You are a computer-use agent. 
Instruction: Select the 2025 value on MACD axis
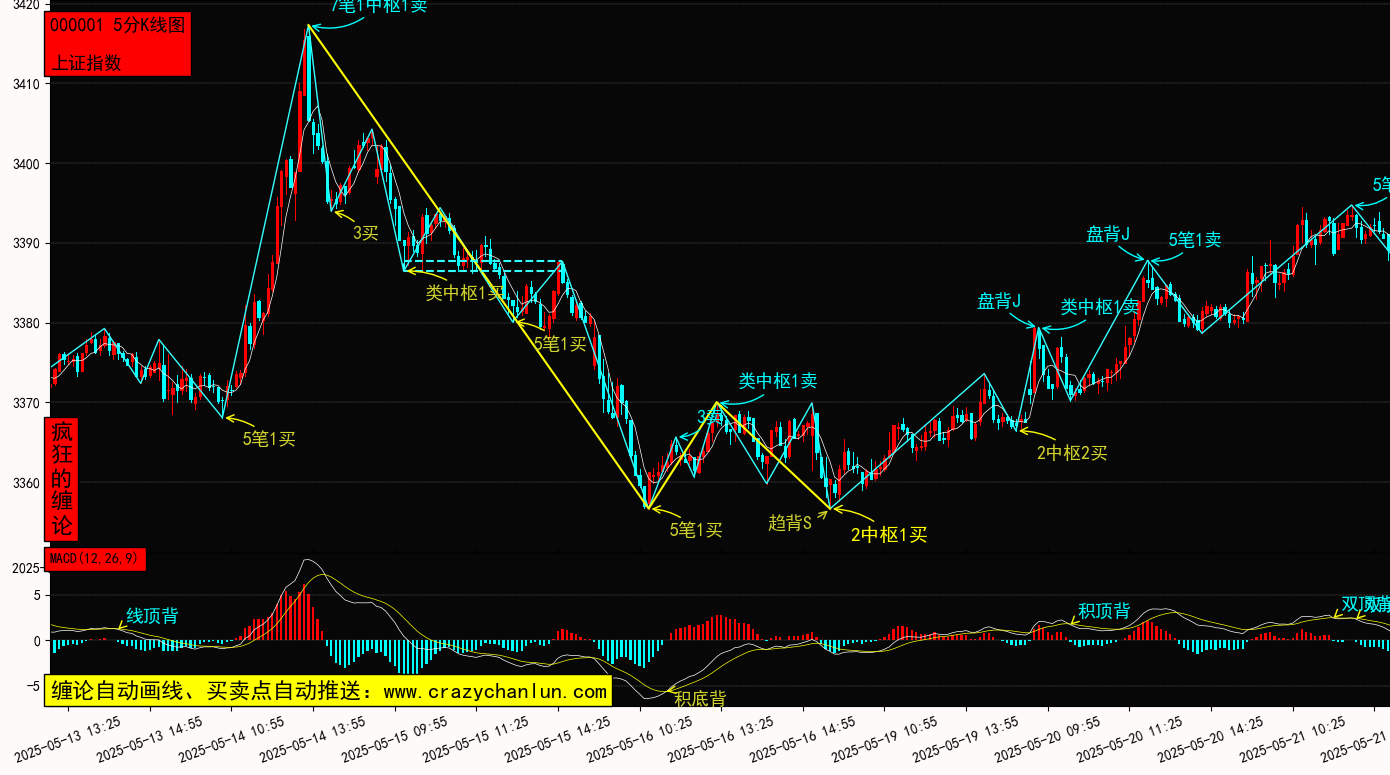tap(25, 568)
